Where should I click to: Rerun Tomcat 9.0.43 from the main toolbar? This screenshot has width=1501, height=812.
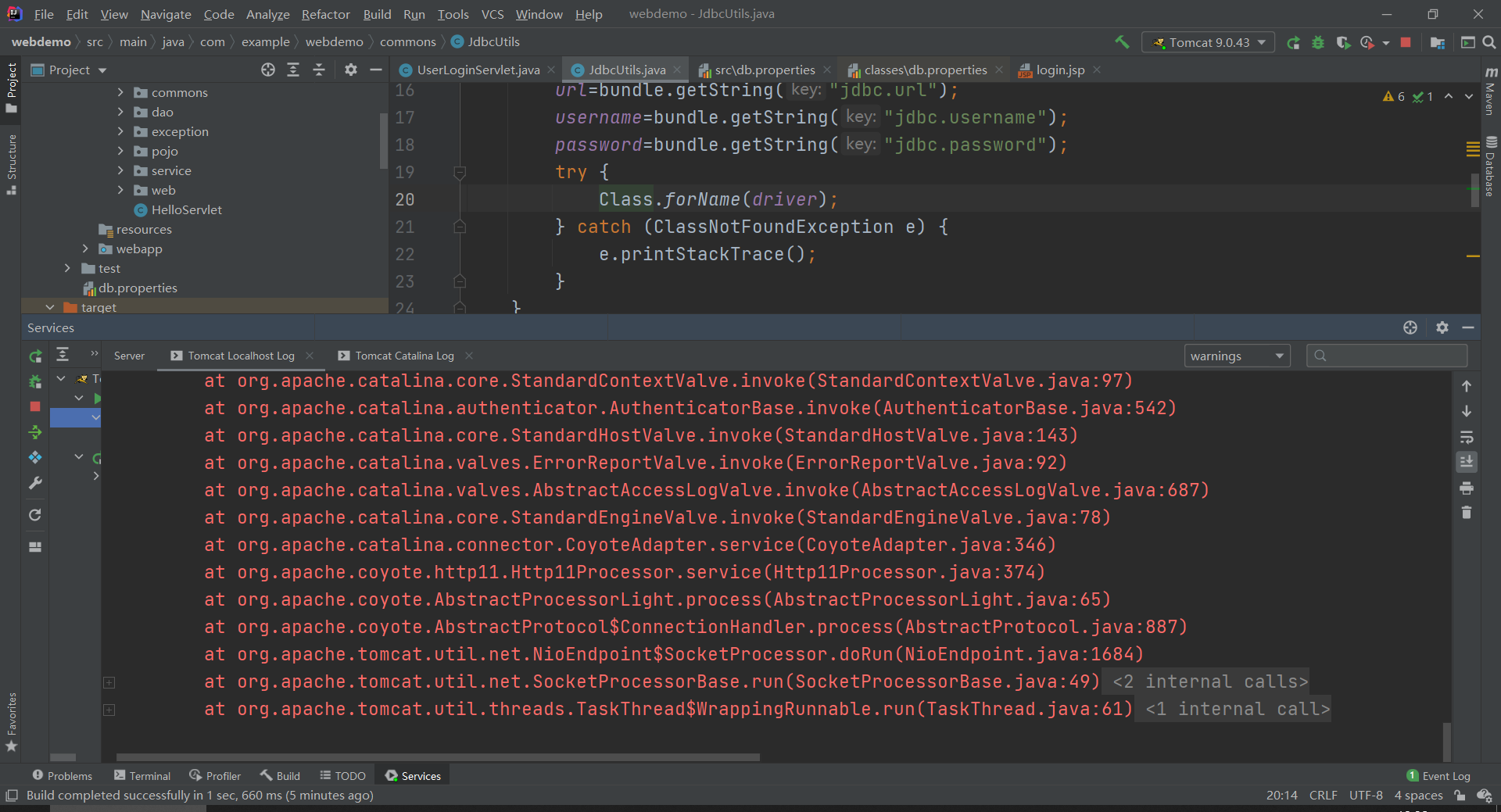(1294, 42)
